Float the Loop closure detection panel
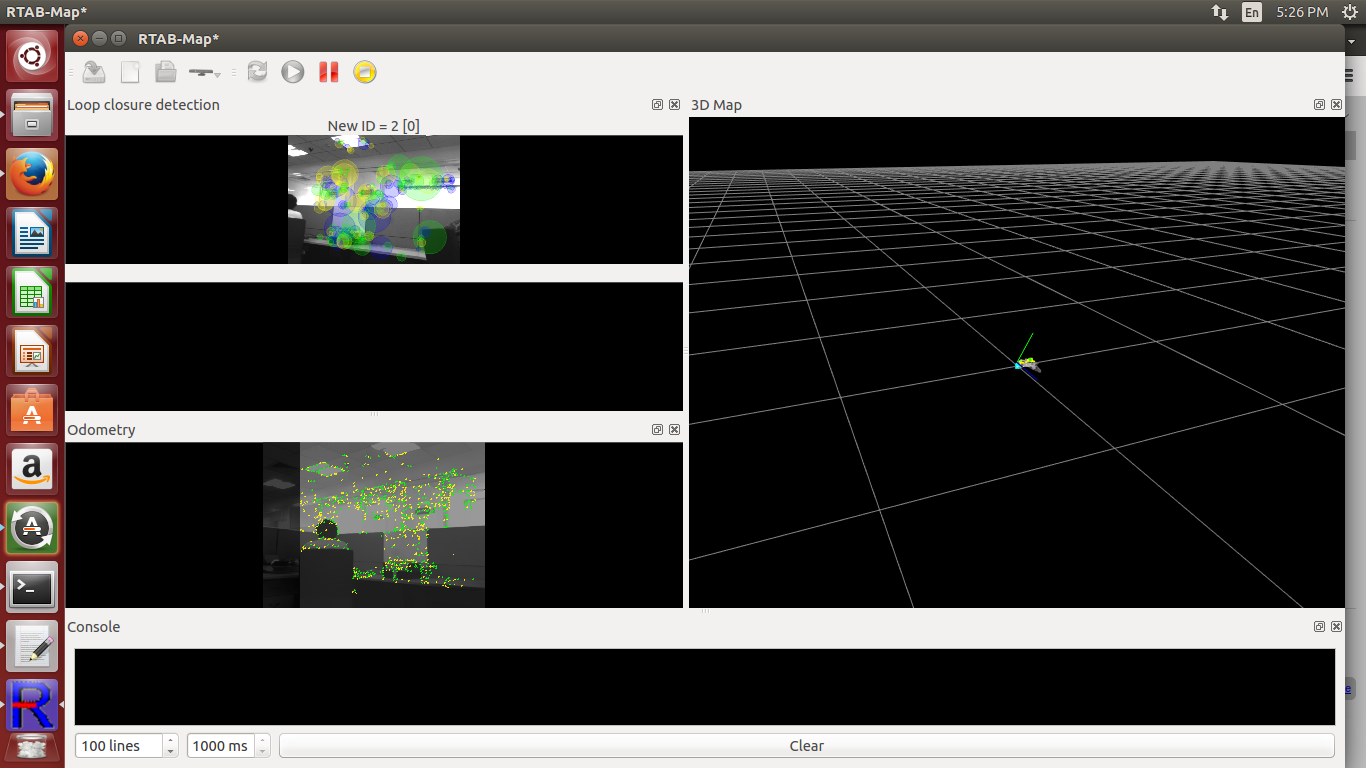 [x=657, y=105]
